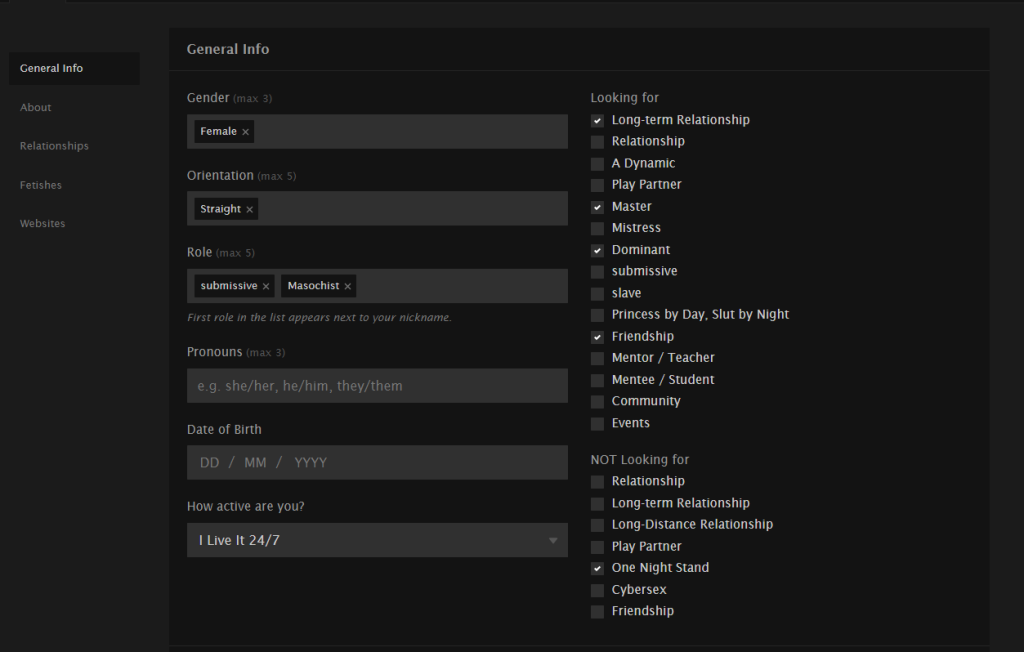
Task: Remove the Female gender tag
Action: click(246, 132)
